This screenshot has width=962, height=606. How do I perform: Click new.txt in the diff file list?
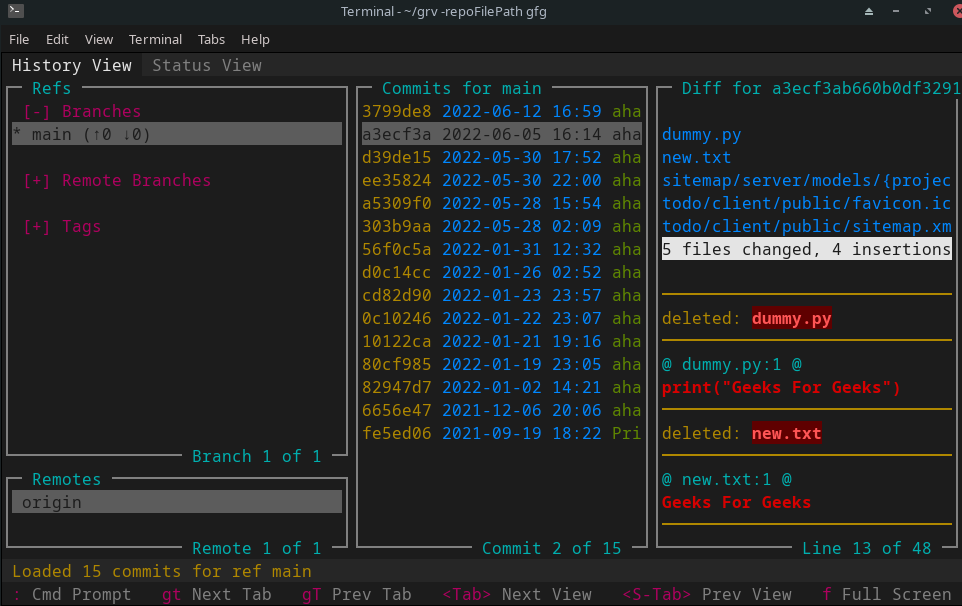pyautogui.click(x=696, y=158)
